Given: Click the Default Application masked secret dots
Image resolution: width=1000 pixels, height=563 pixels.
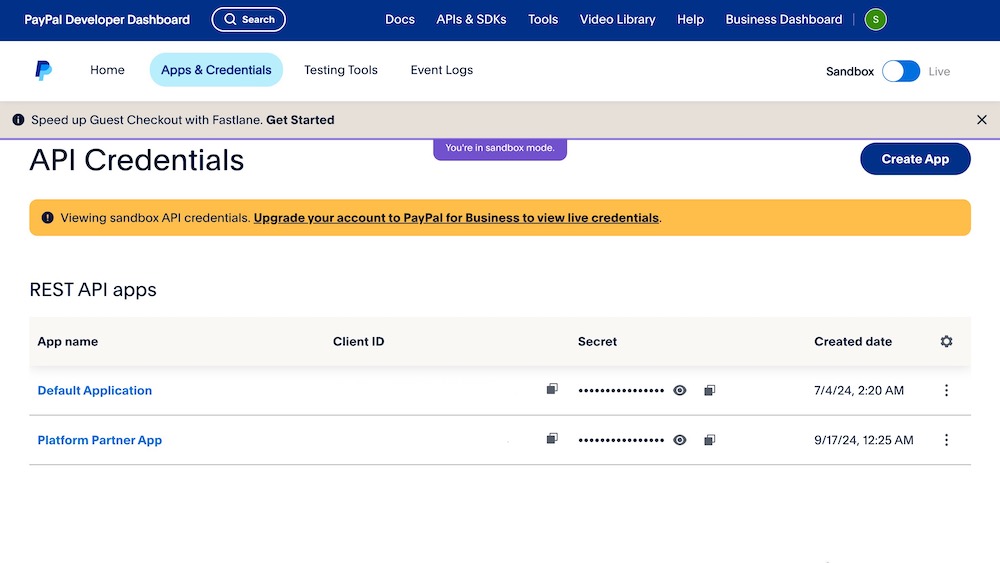Looking at the screenshot, I should pos(621,390).
